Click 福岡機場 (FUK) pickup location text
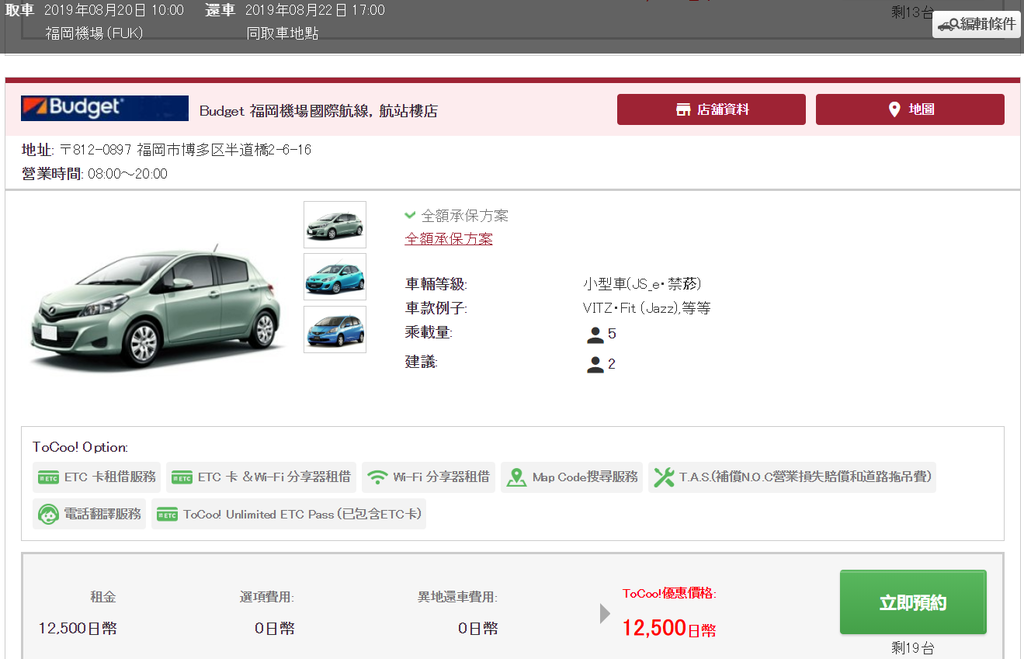 tap(94, 33)
